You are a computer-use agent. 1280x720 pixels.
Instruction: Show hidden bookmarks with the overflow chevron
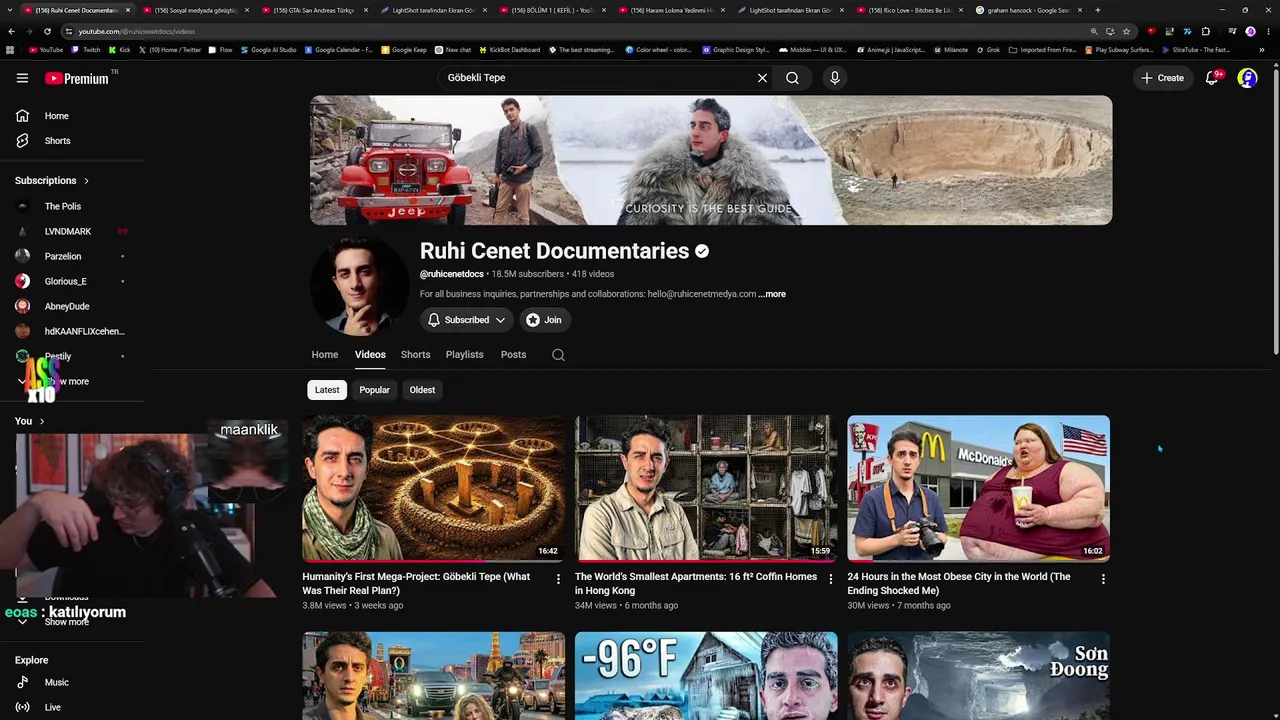1261,50
